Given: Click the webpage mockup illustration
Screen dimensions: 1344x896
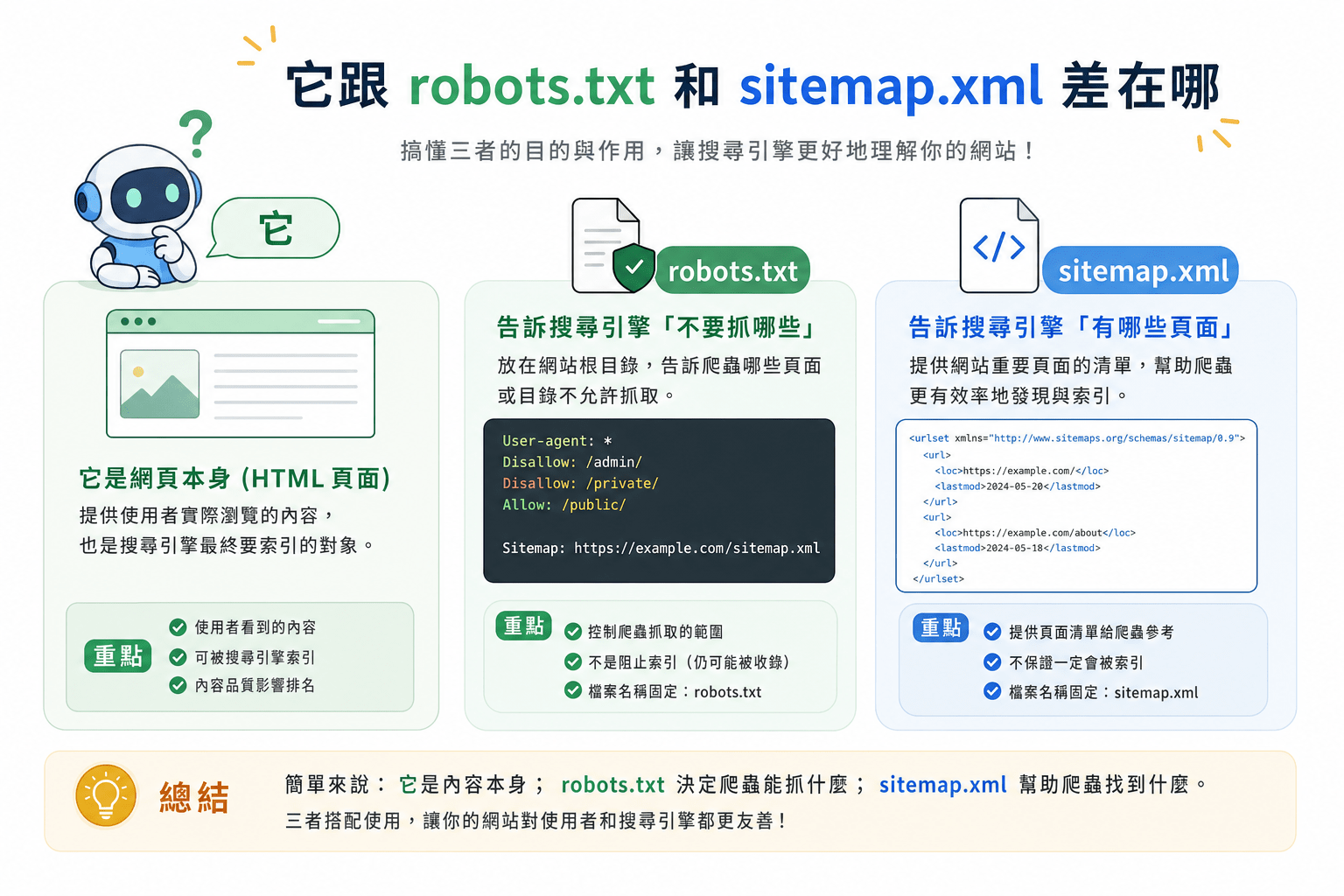Looking at the screenshot, I should tap(241, 374).
